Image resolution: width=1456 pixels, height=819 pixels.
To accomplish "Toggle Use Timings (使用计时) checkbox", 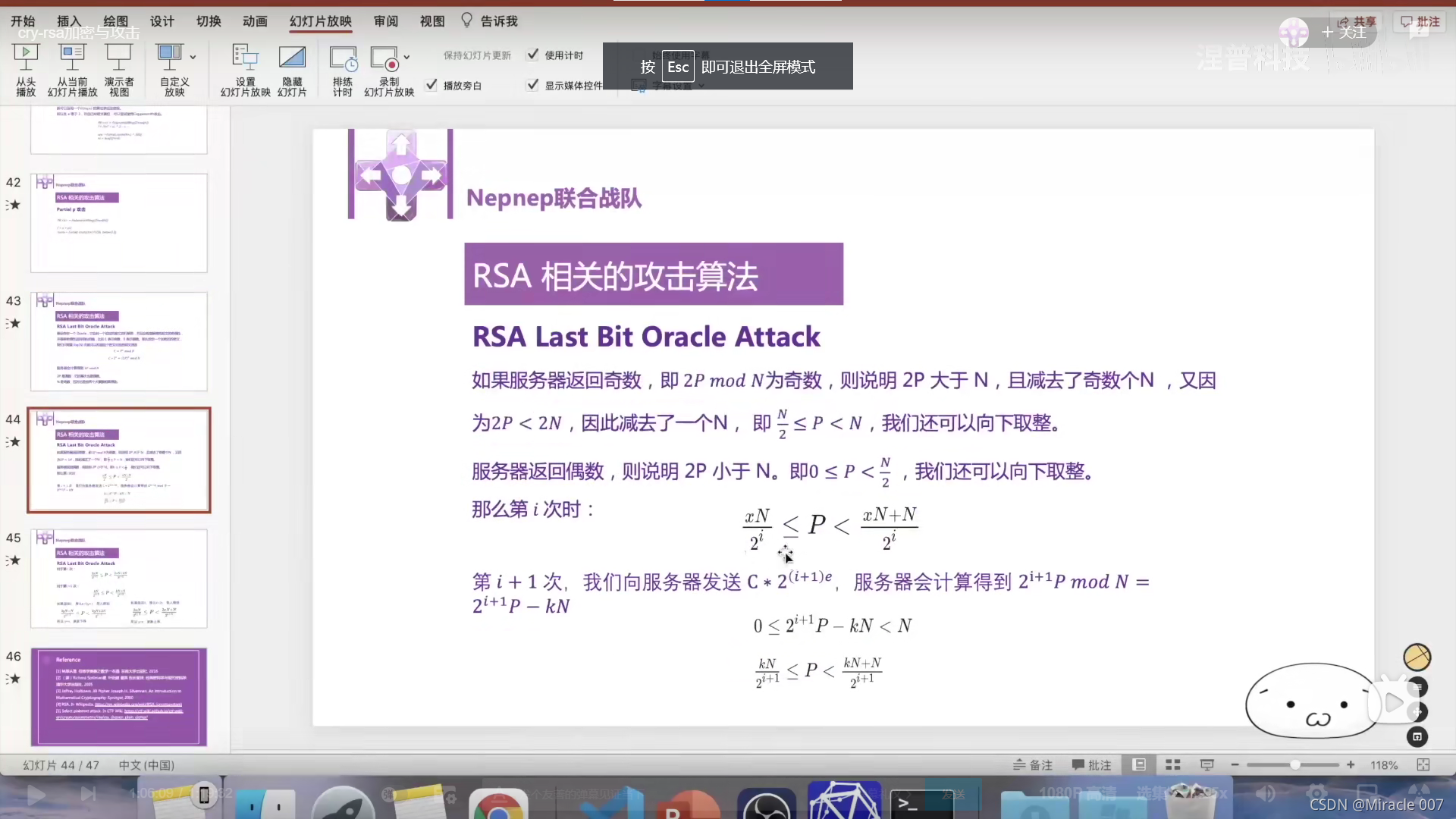I will (x=533, y=55).
